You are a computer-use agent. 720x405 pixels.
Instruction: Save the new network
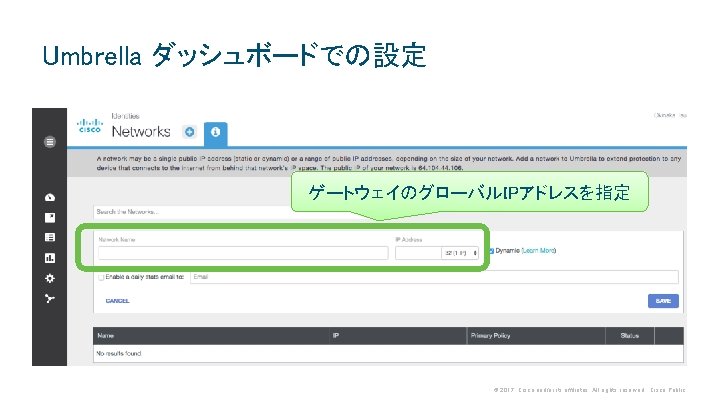coord(663,301)
